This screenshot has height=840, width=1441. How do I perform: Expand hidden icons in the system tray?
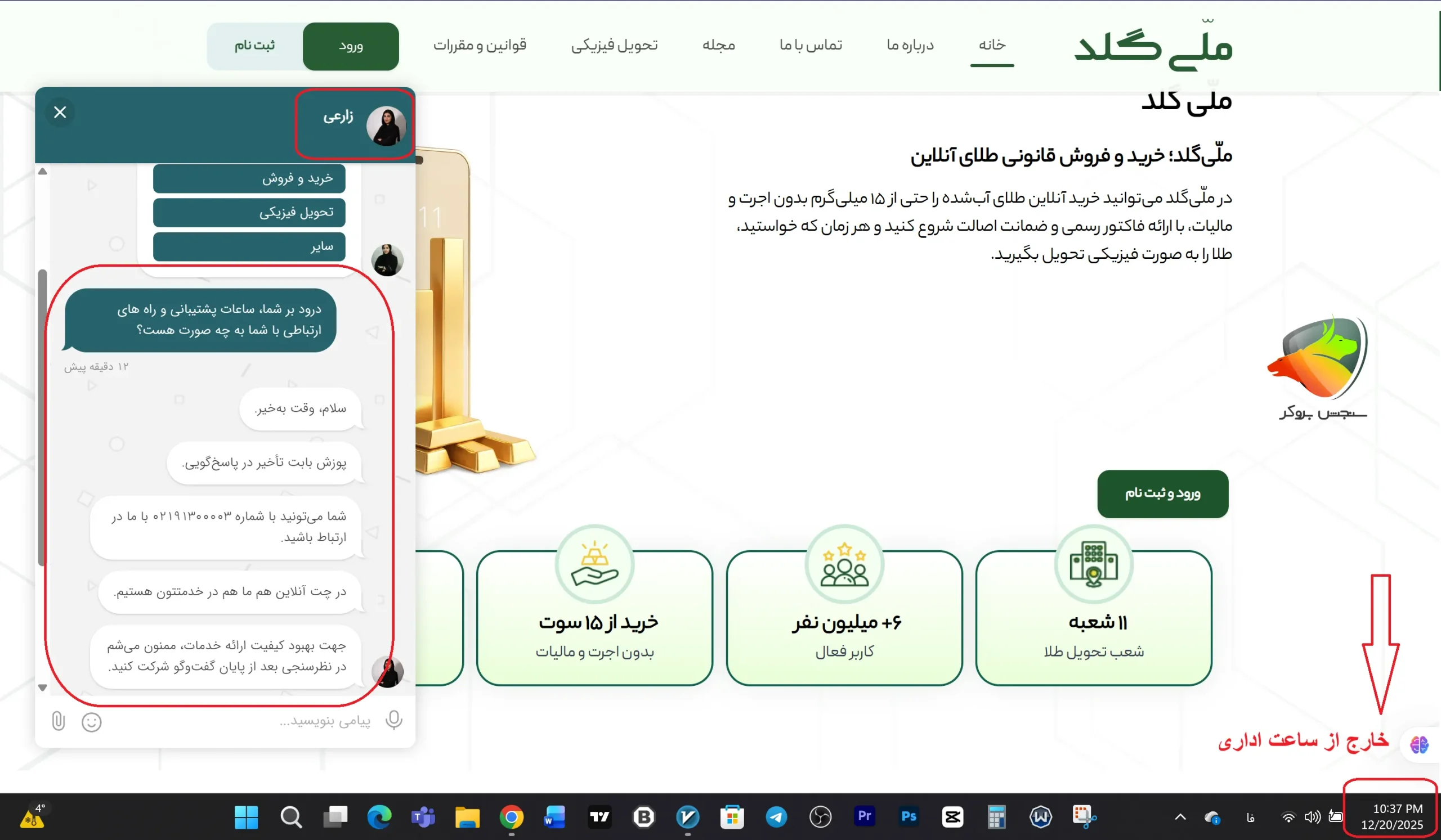[x=1180, y=817]
